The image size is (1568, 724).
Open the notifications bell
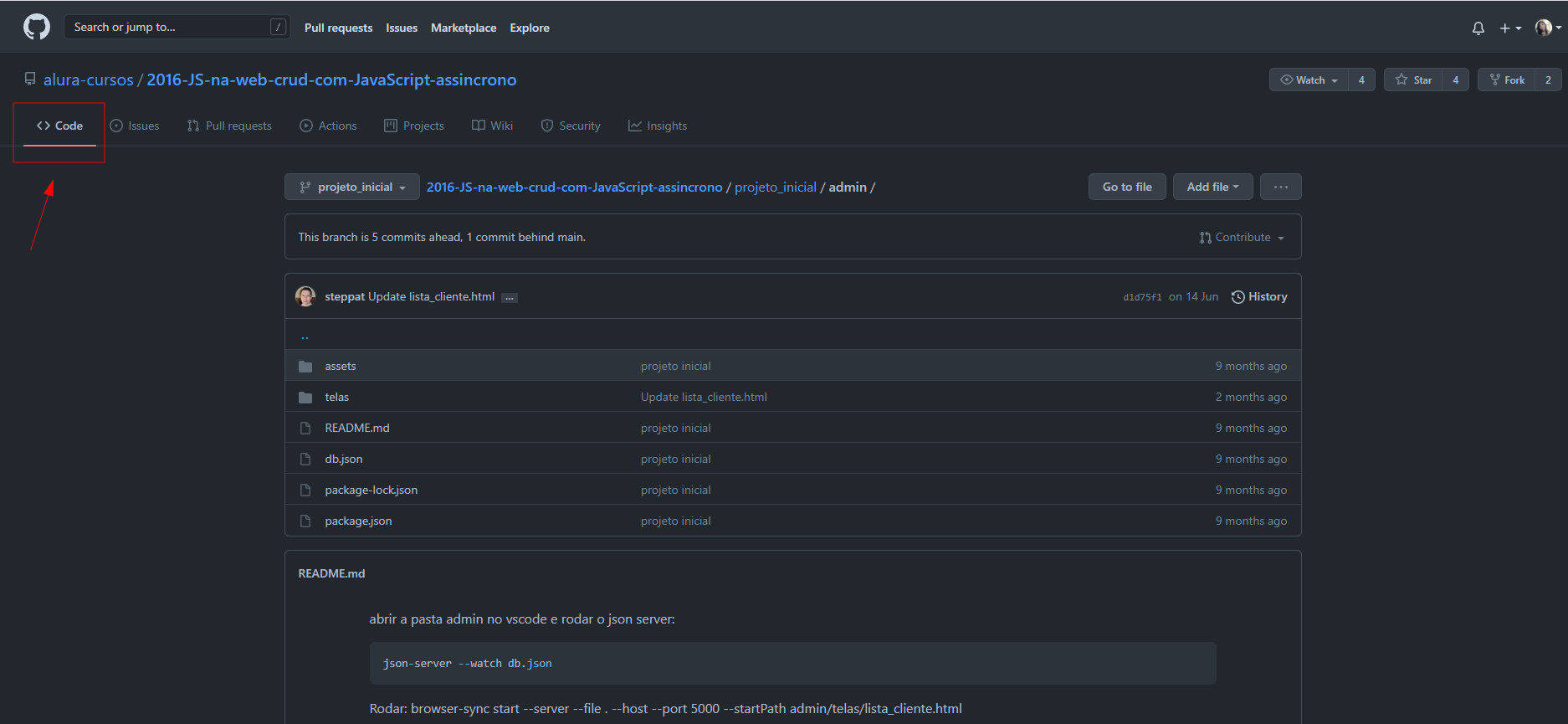1478,28
